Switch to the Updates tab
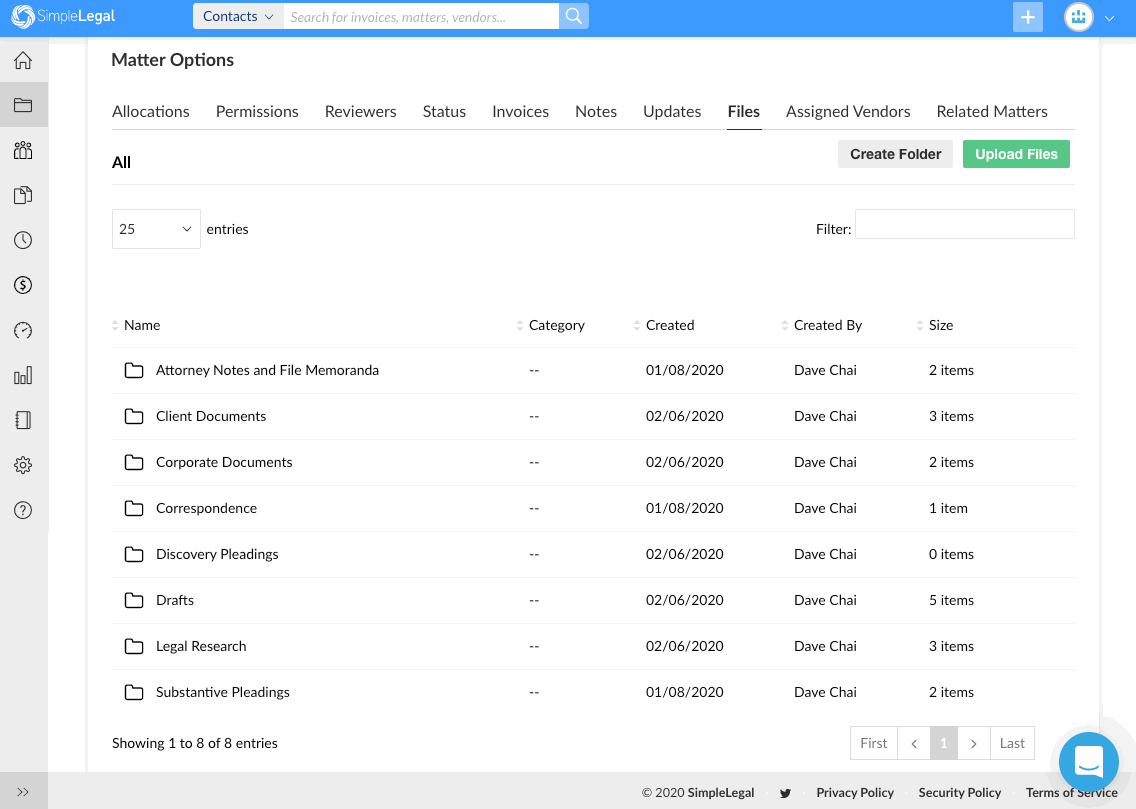This screenshot has width=1136, height=809. (672, 112)
